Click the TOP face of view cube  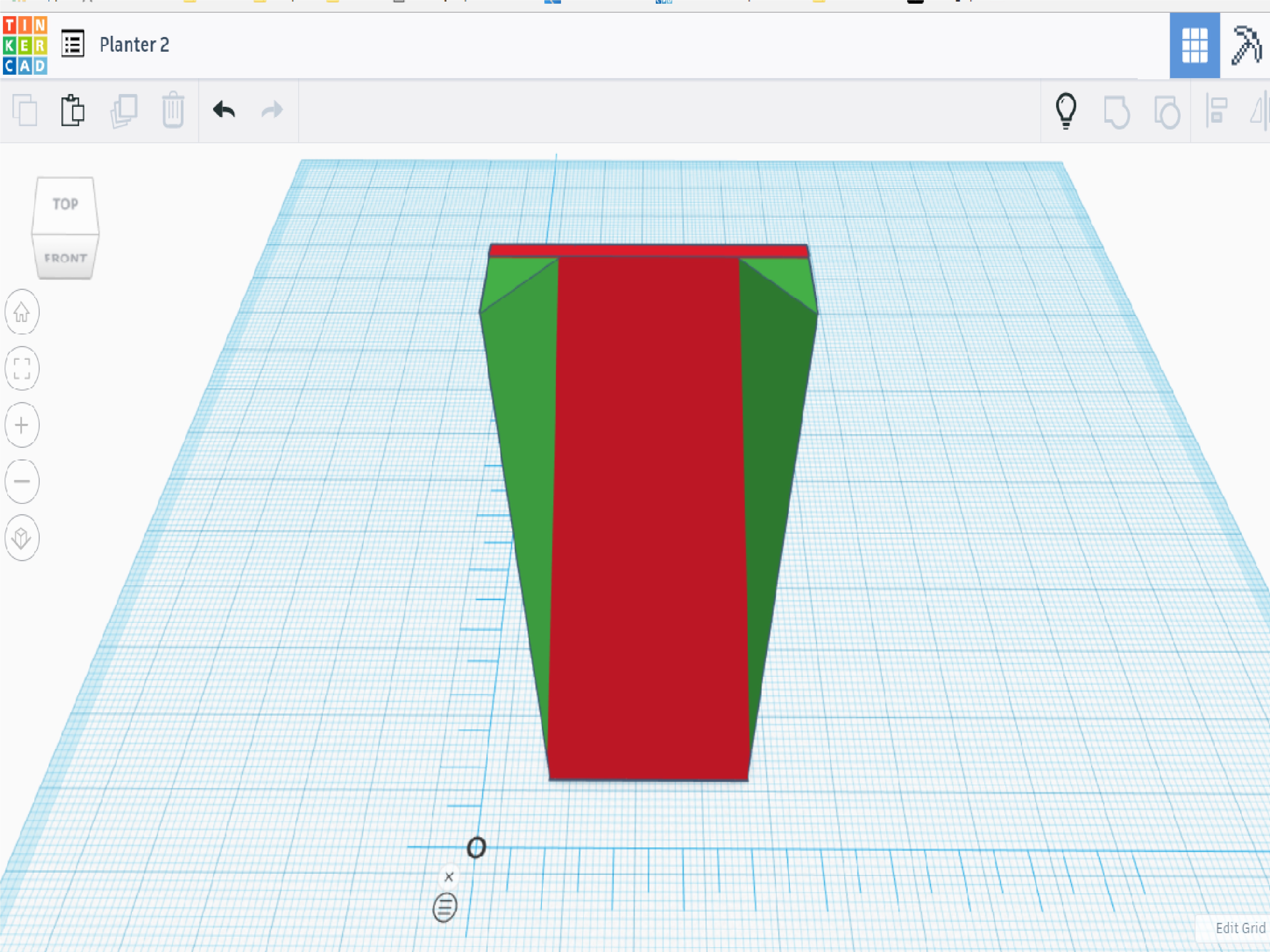pos(65,204)
